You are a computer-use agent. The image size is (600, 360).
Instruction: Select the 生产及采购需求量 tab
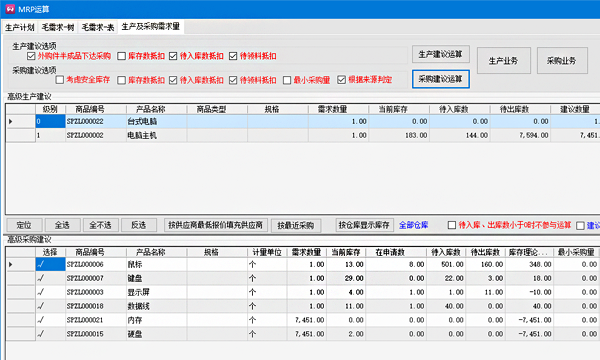click(x=151, y=26)
